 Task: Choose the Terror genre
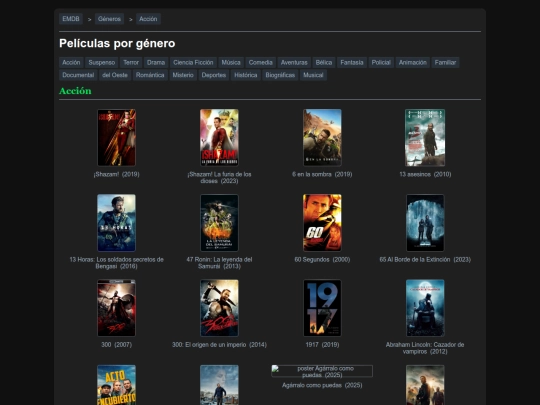point(131,62)
